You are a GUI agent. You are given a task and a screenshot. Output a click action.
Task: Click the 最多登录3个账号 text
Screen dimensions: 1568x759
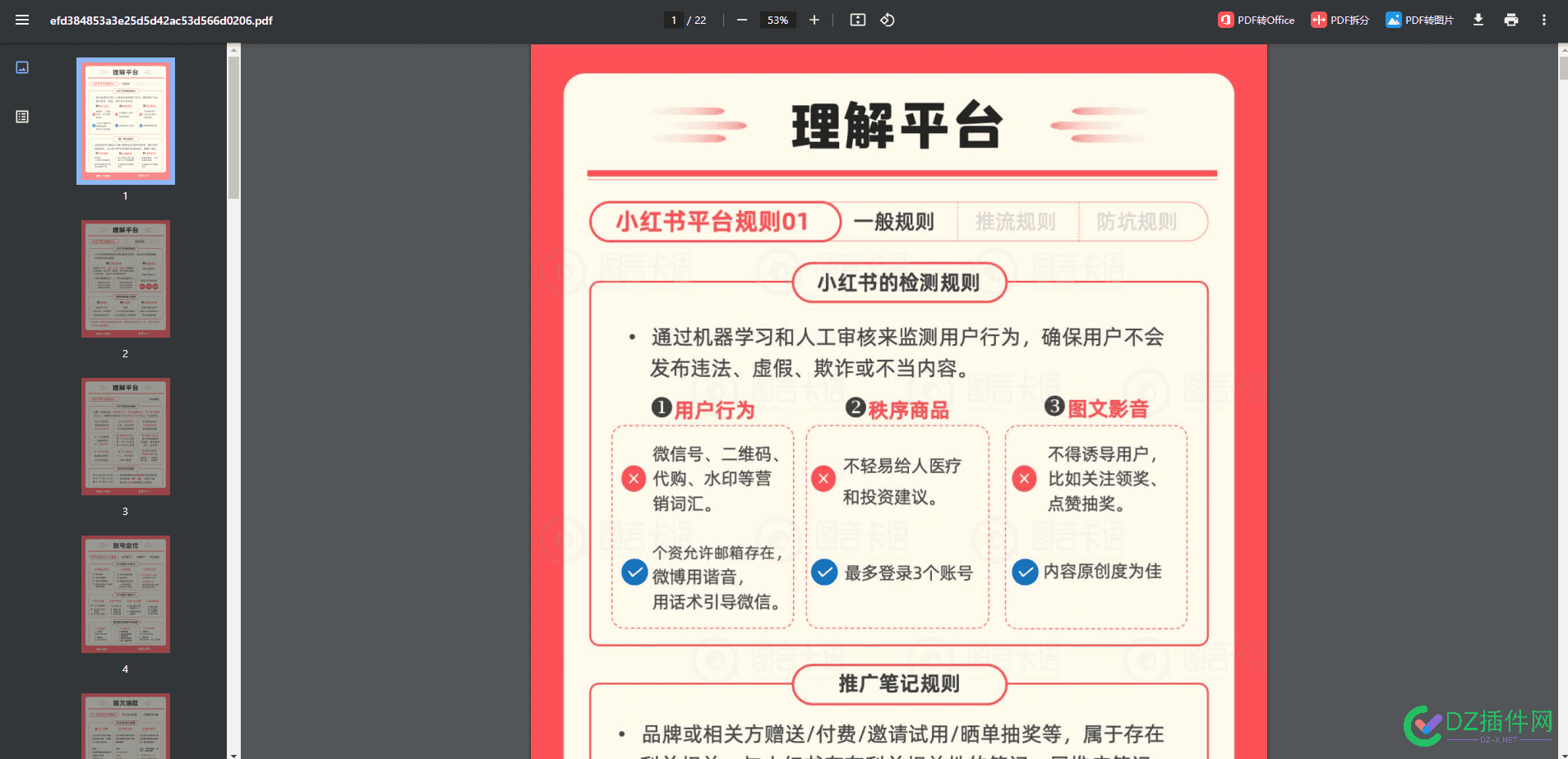[909, 573]
